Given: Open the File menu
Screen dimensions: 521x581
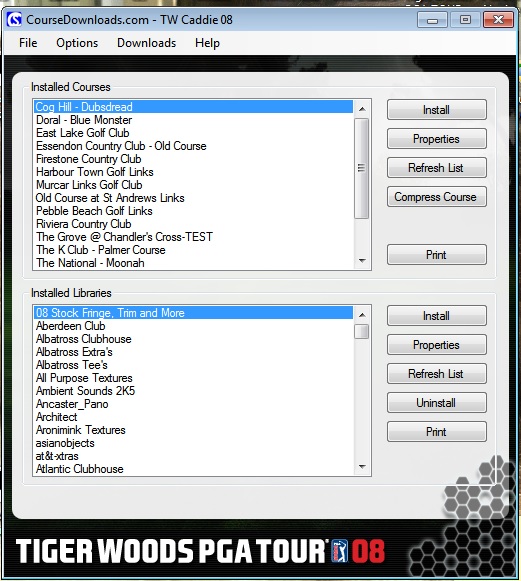Looking at the screenshot, I should (x=28, y=43).
